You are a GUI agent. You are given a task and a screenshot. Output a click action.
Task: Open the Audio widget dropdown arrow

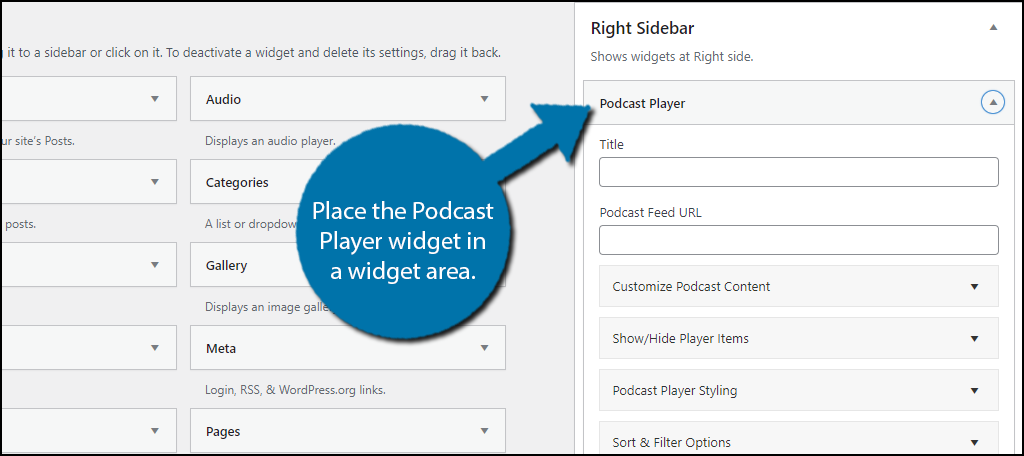pos(484,99)
